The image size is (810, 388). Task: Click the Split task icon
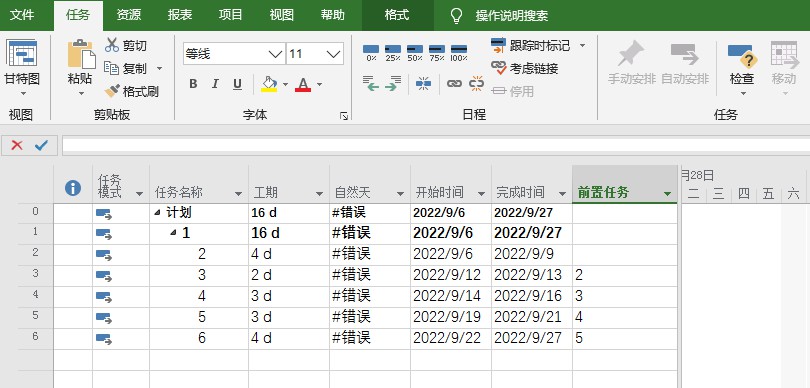pyautogui.click(x=423, y=83)
